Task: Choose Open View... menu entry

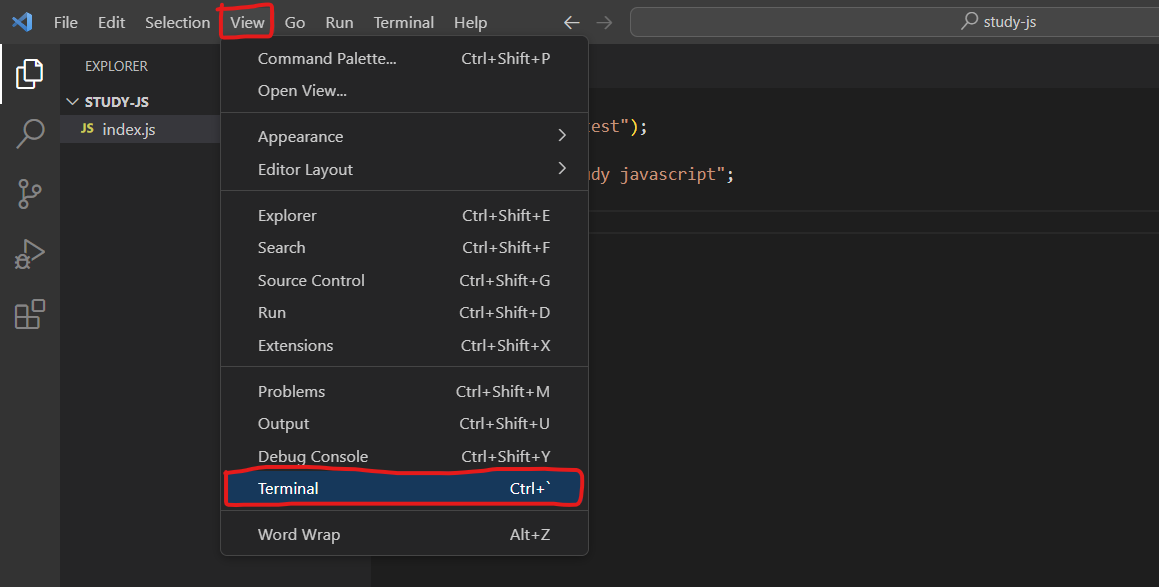Action: point(404,91)
